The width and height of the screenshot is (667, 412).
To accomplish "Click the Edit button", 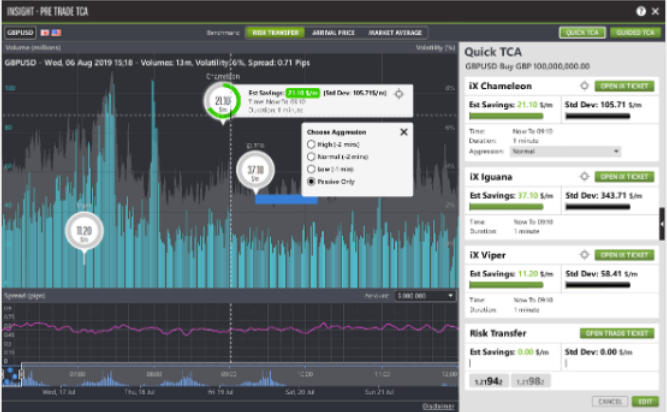I will pos(645,401).
